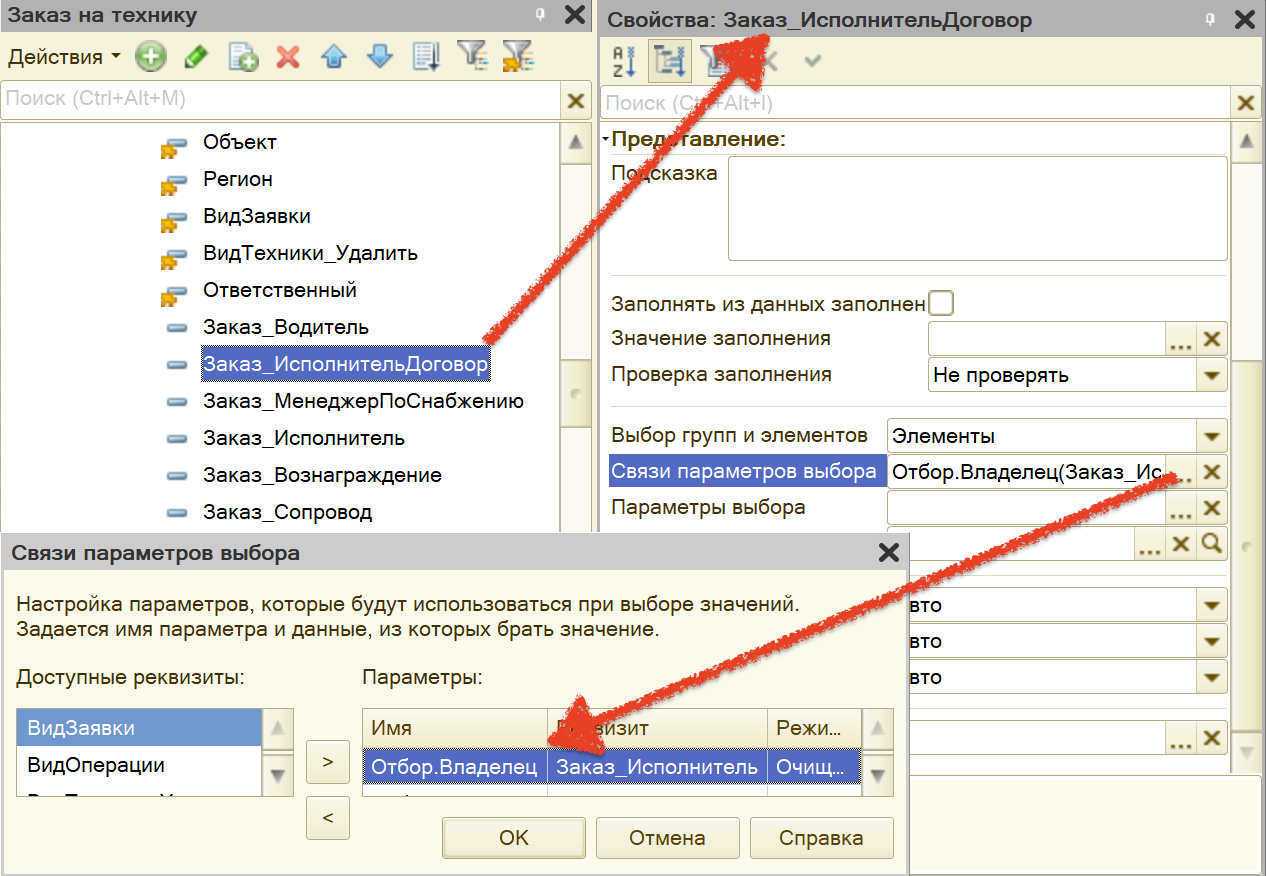Screen dimensions: 1266x876
Task: Open the 'Действия' menu
Action: coord(64,57)
